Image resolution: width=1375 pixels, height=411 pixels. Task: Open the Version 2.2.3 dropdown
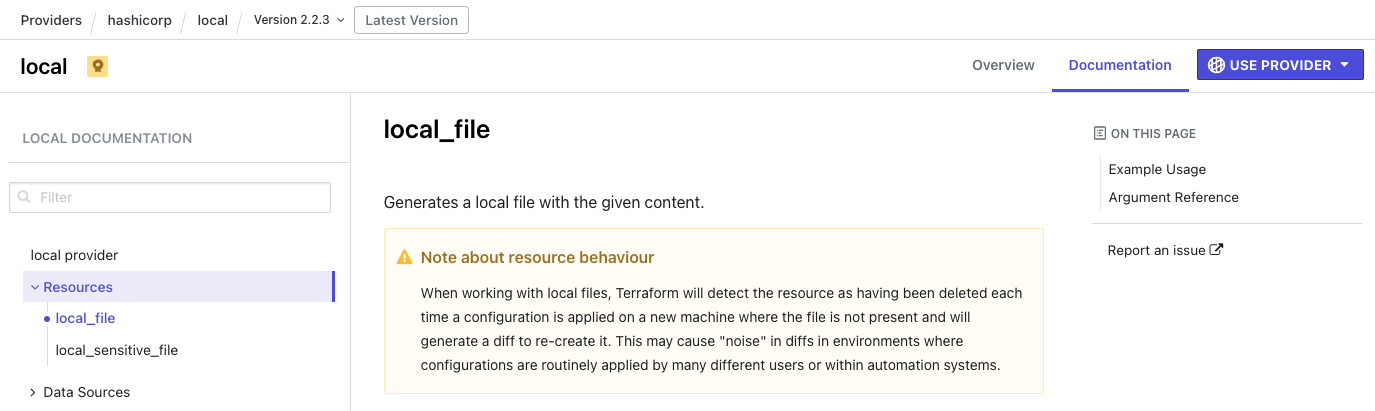299,20
